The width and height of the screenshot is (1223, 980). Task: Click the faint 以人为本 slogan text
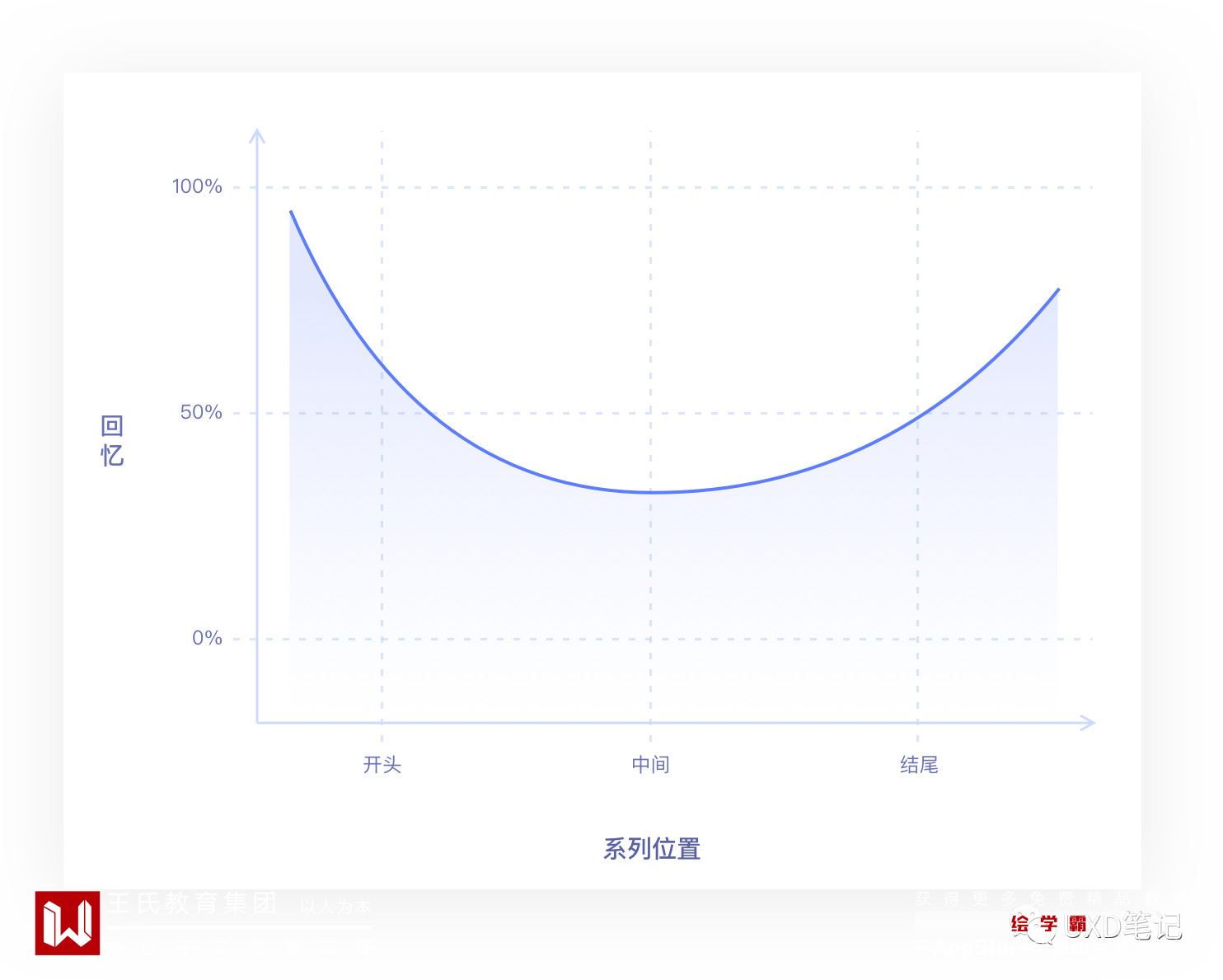(335, 907)
